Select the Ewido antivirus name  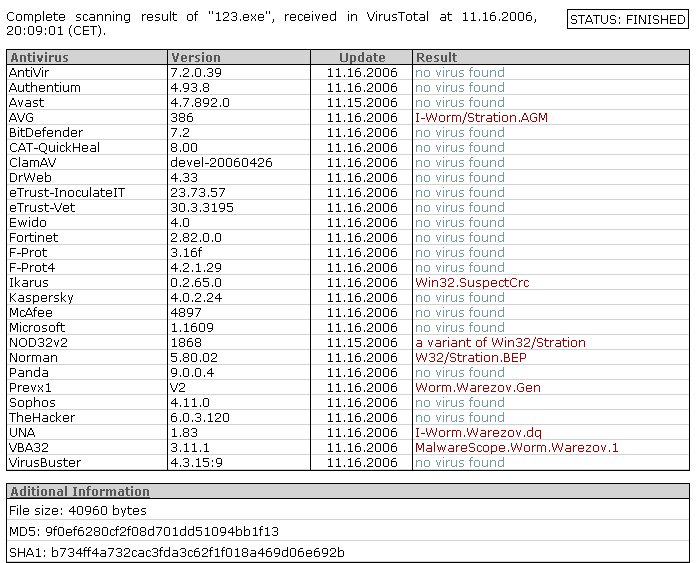pos(28,223)
